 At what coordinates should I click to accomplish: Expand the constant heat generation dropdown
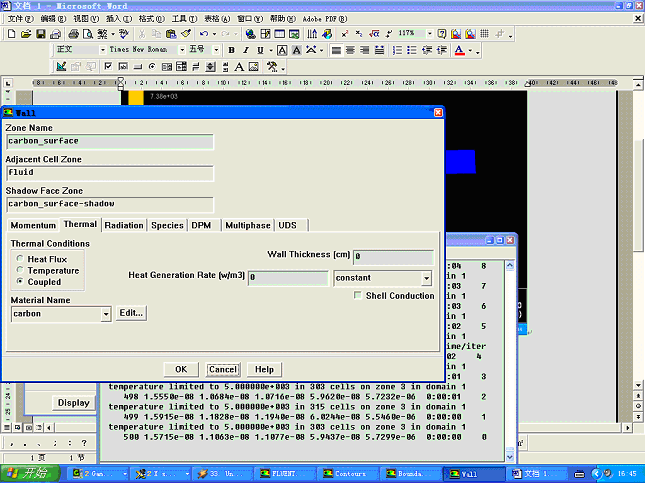425,278
